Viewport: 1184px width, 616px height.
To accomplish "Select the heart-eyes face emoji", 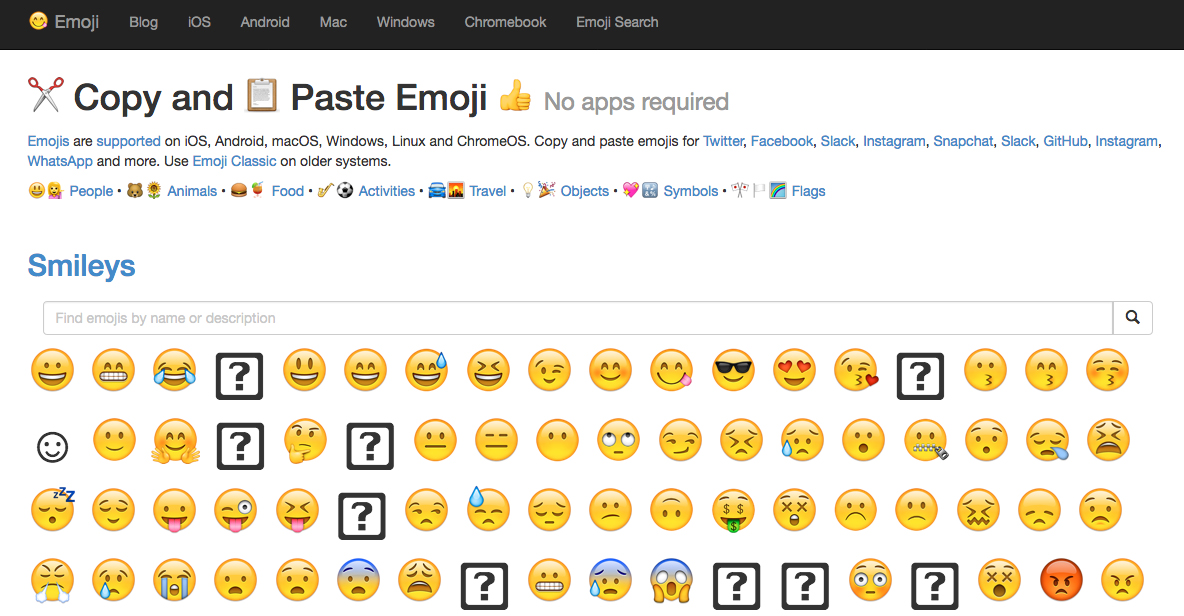I will [795, 372].
